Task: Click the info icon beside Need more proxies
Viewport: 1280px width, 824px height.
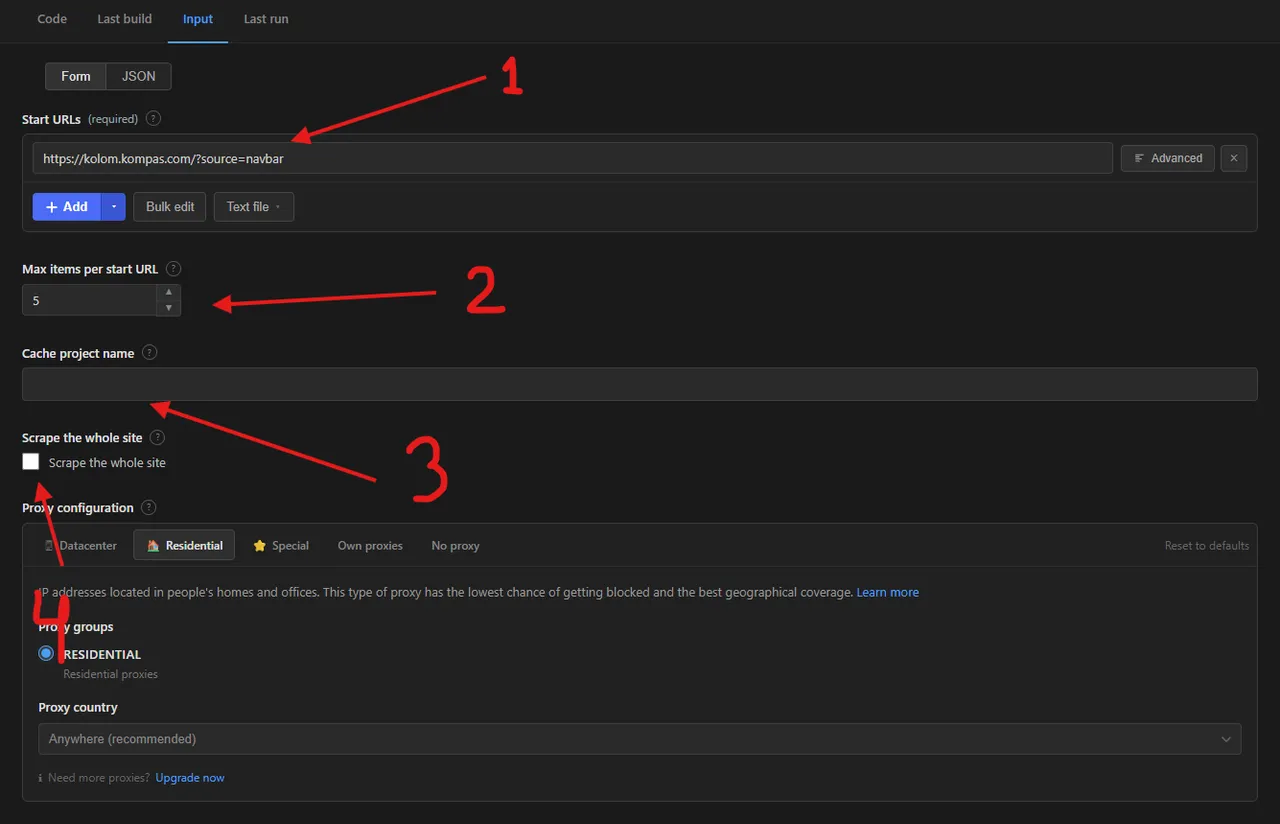Action: (x=41, y=778)
